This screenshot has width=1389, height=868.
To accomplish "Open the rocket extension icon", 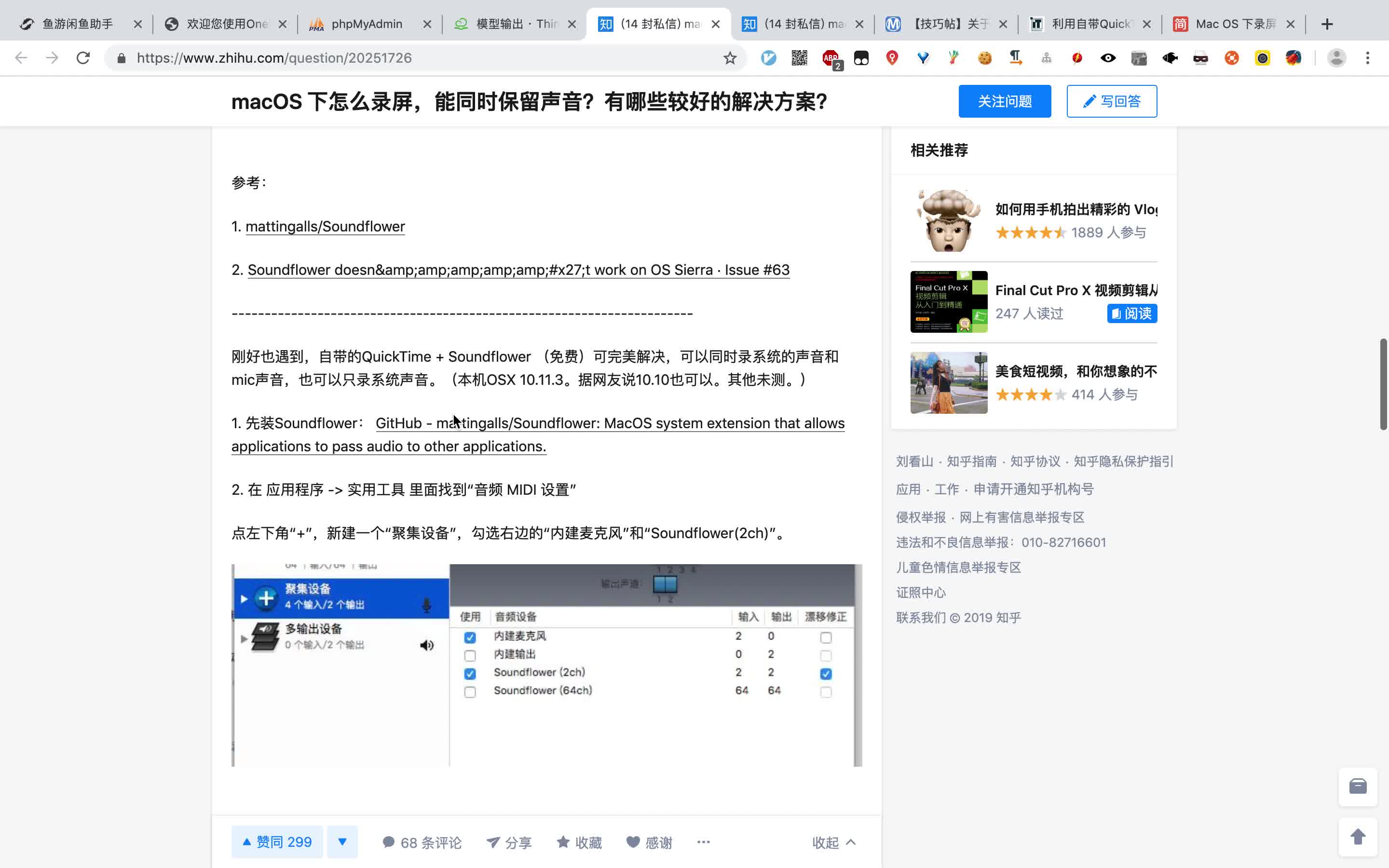I will 1293,58.
